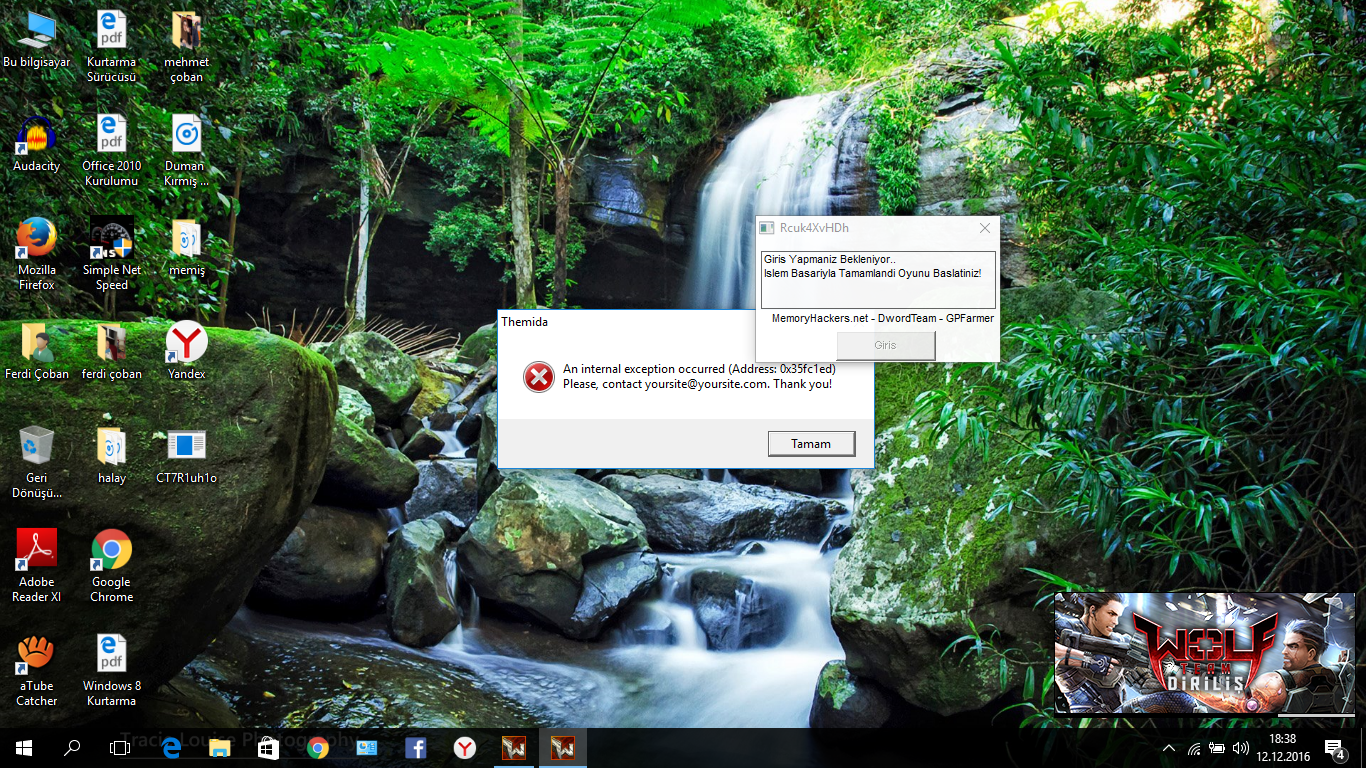The width and height of the screenshot is (1366, 768).
Task: Select the halay folder icon
Action: (x=111, y=456)
